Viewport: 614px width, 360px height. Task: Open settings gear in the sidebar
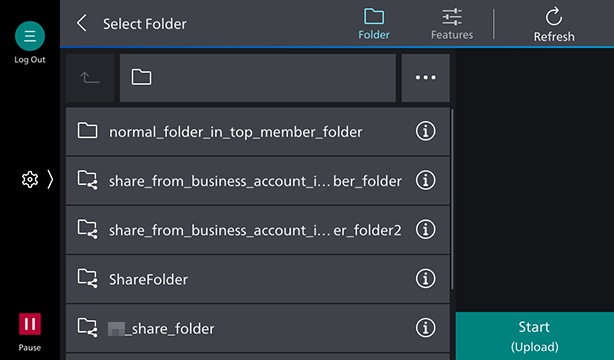click(x=30, y=180)
